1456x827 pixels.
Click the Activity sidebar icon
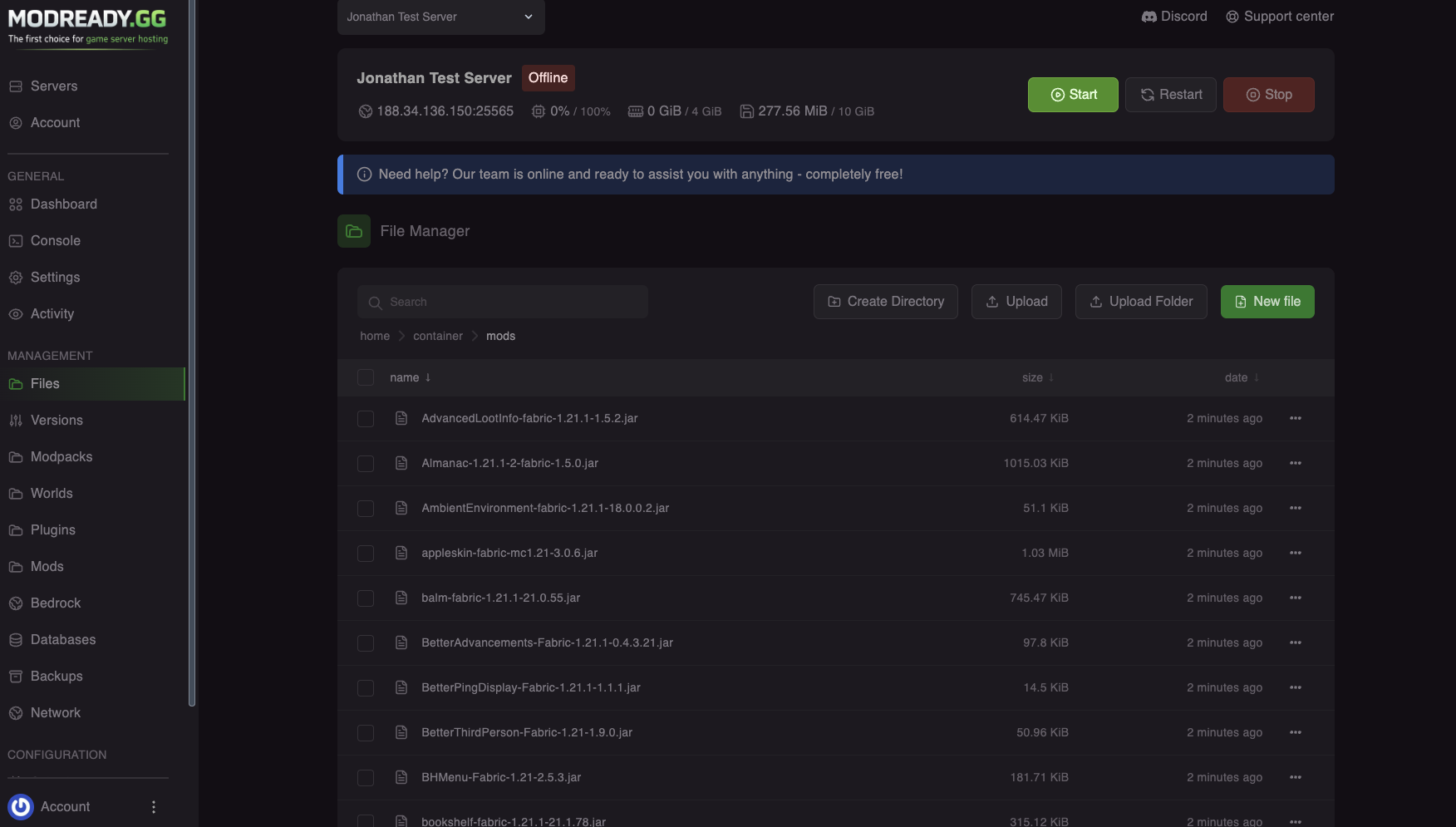[x=15, y=313]
